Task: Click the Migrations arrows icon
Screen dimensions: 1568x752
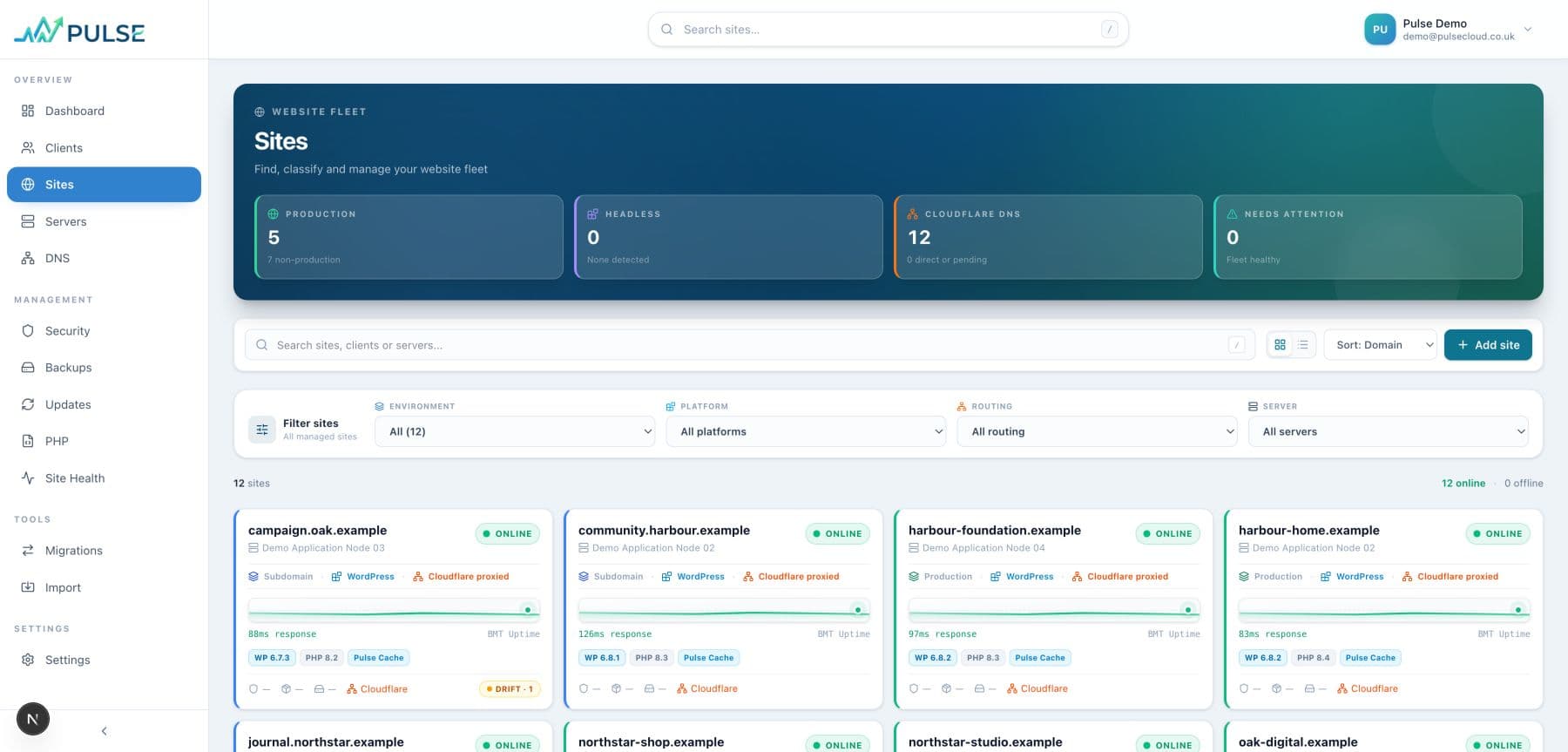Action: click(x=28, y=551)
